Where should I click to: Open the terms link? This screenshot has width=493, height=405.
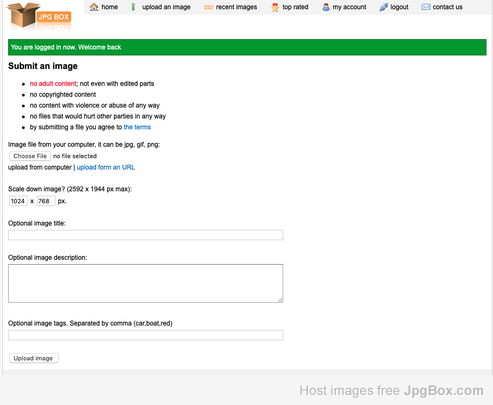137,127
